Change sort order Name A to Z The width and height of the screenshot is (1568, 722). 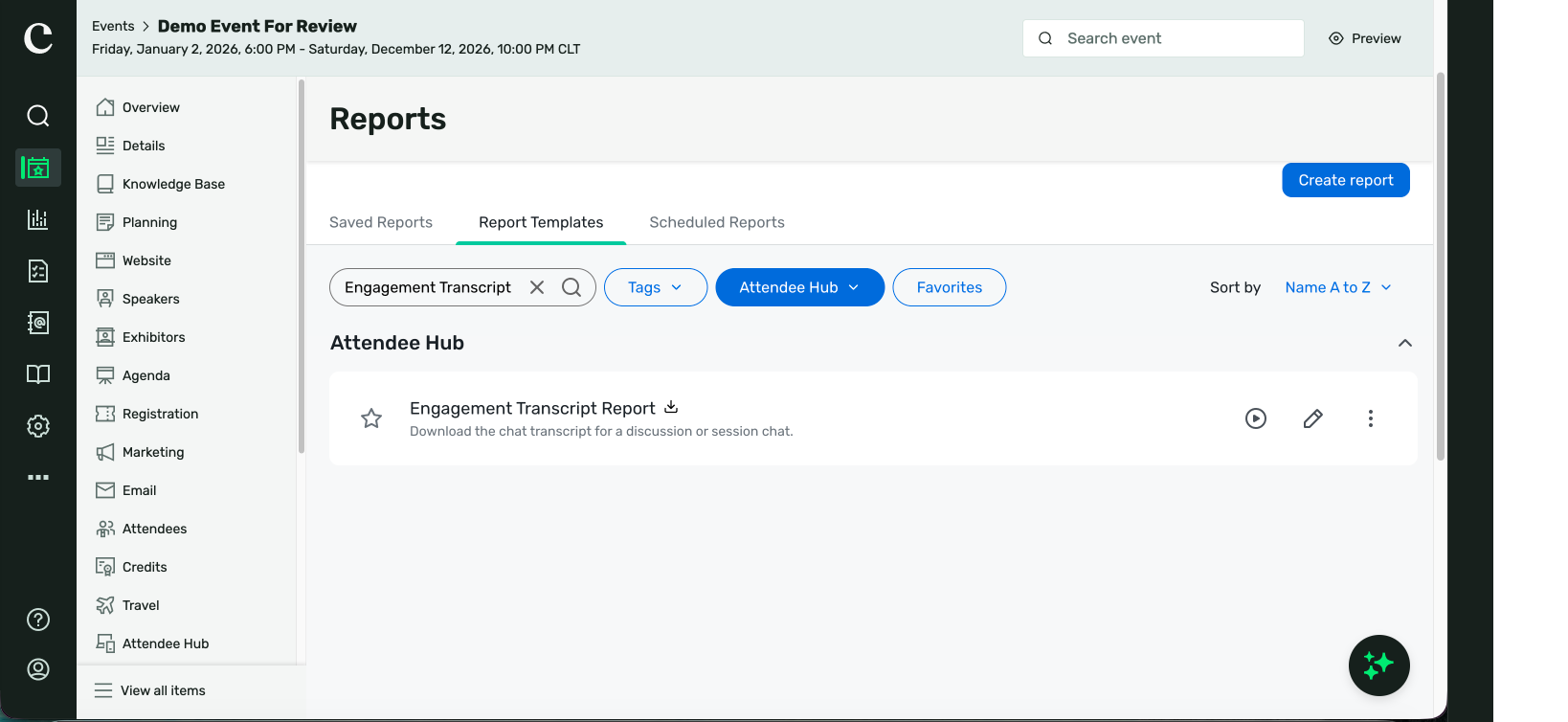point(1338,287)
